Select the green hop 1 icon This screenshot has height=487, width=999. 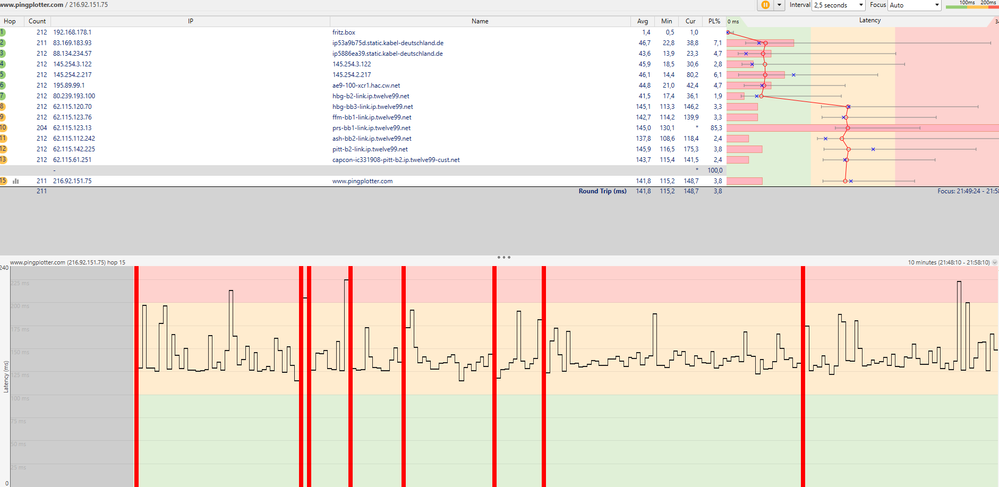[x=3, y=32]
